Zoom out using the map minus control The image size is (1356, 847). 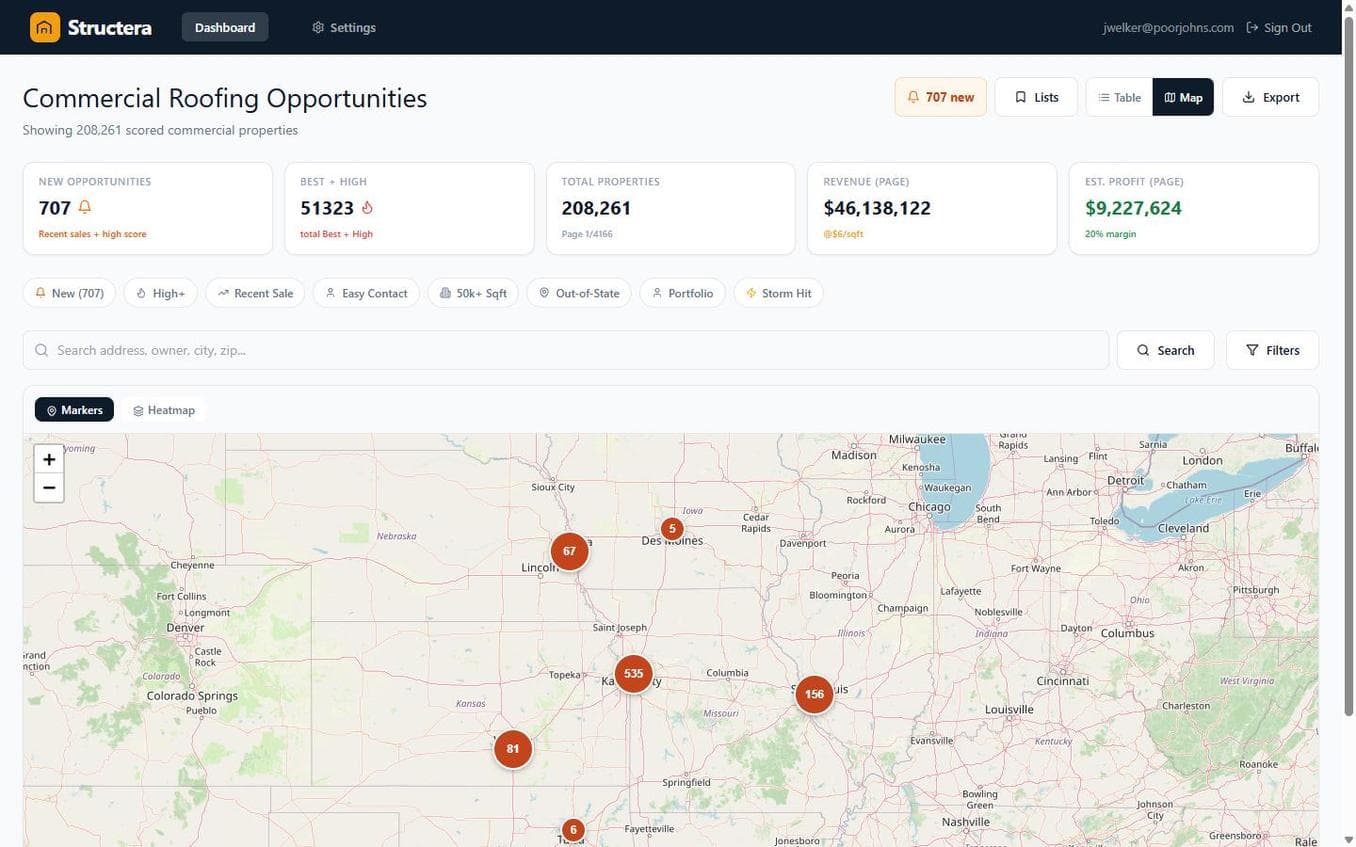[x=48, y=488]
